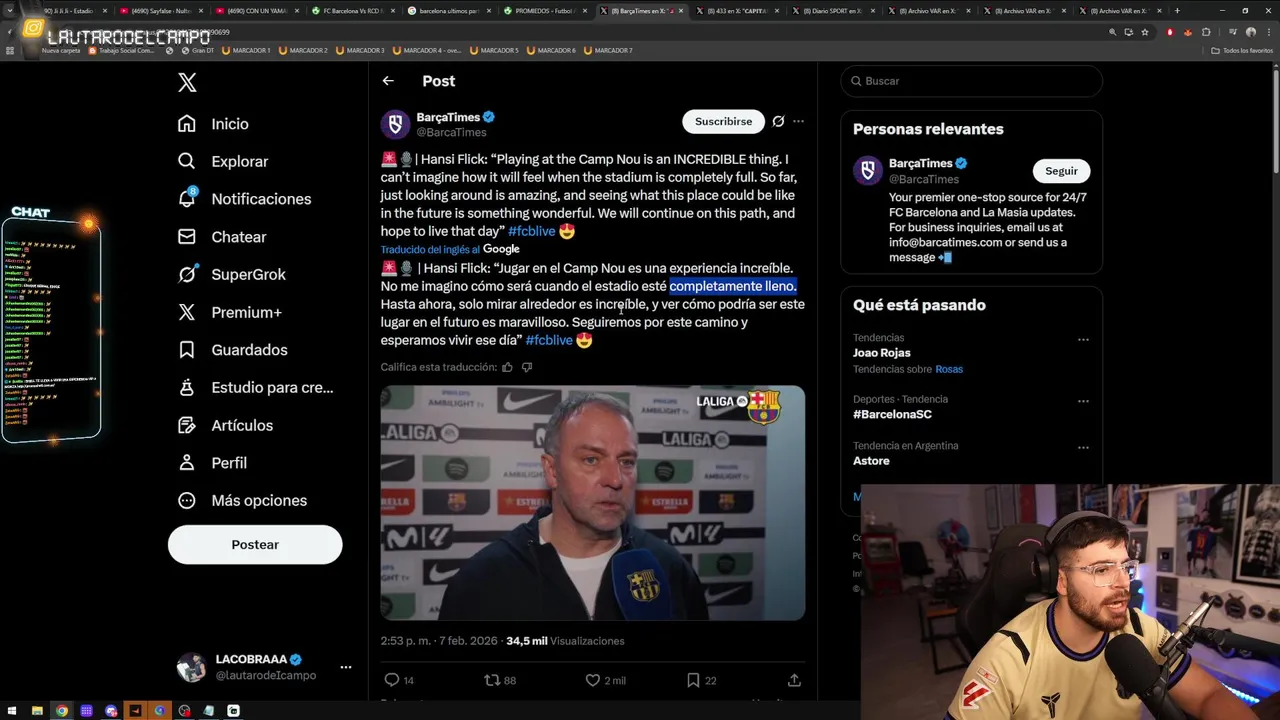Open BarçaTimes avatar on the post
1280x720 pixels.
point(395,124)
